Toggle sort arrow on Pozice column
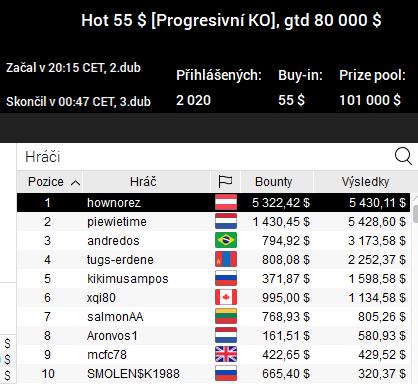 [76, 183]
